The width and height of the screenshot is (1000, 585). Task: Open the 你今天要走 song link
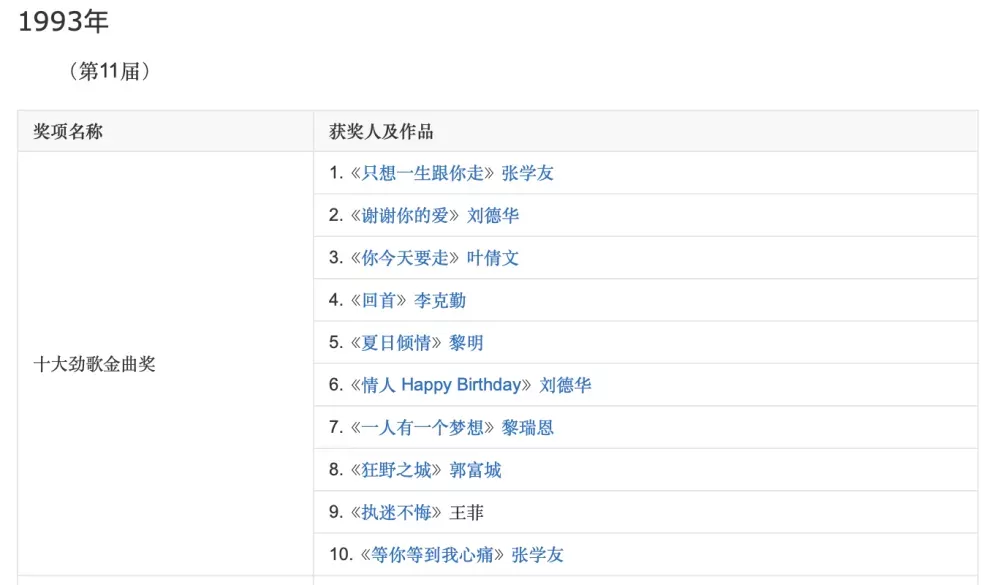(405, 258)
